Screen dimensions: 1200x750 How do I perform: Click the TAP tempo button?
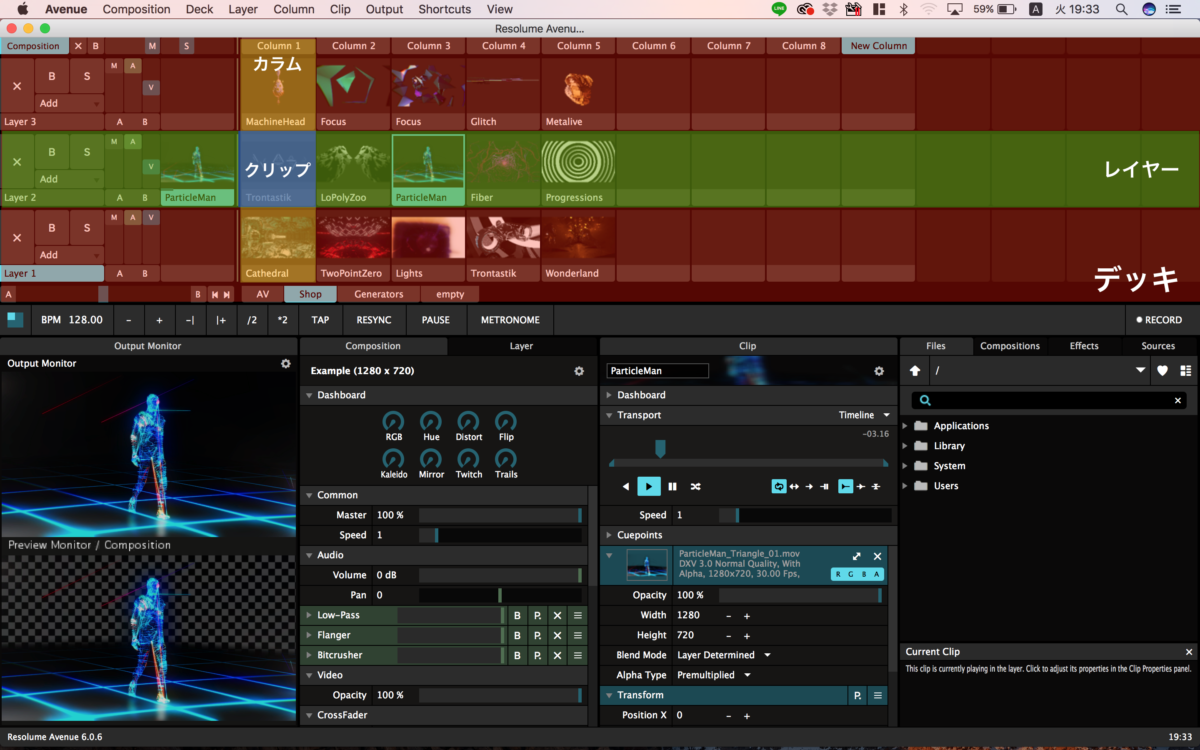click(320, 320)
